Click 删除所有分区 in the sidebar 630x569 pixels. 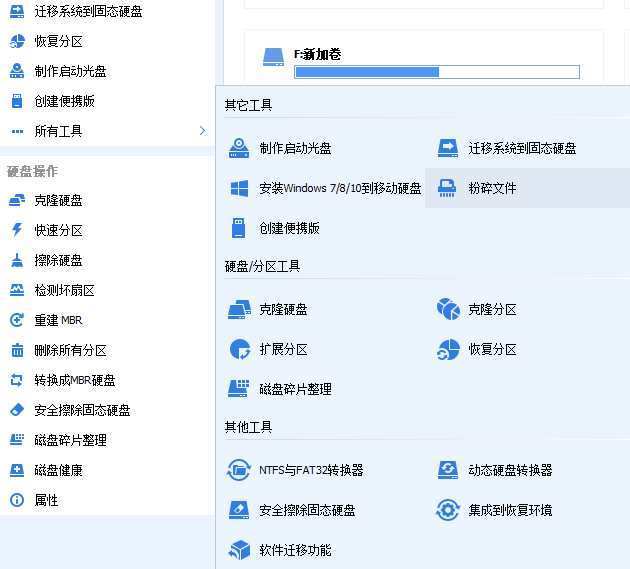[x=70, y=350]
